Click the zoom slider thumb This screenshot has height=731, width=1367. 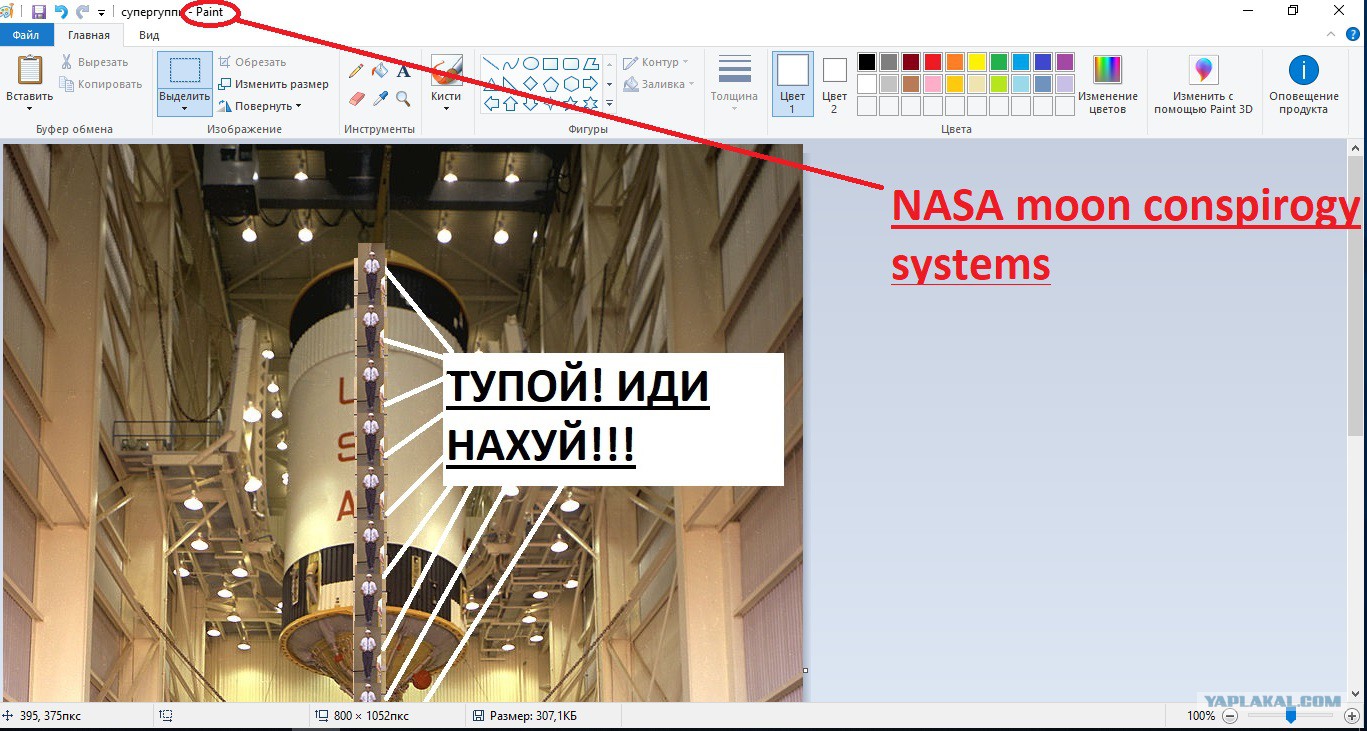(x=1291, y=716)
